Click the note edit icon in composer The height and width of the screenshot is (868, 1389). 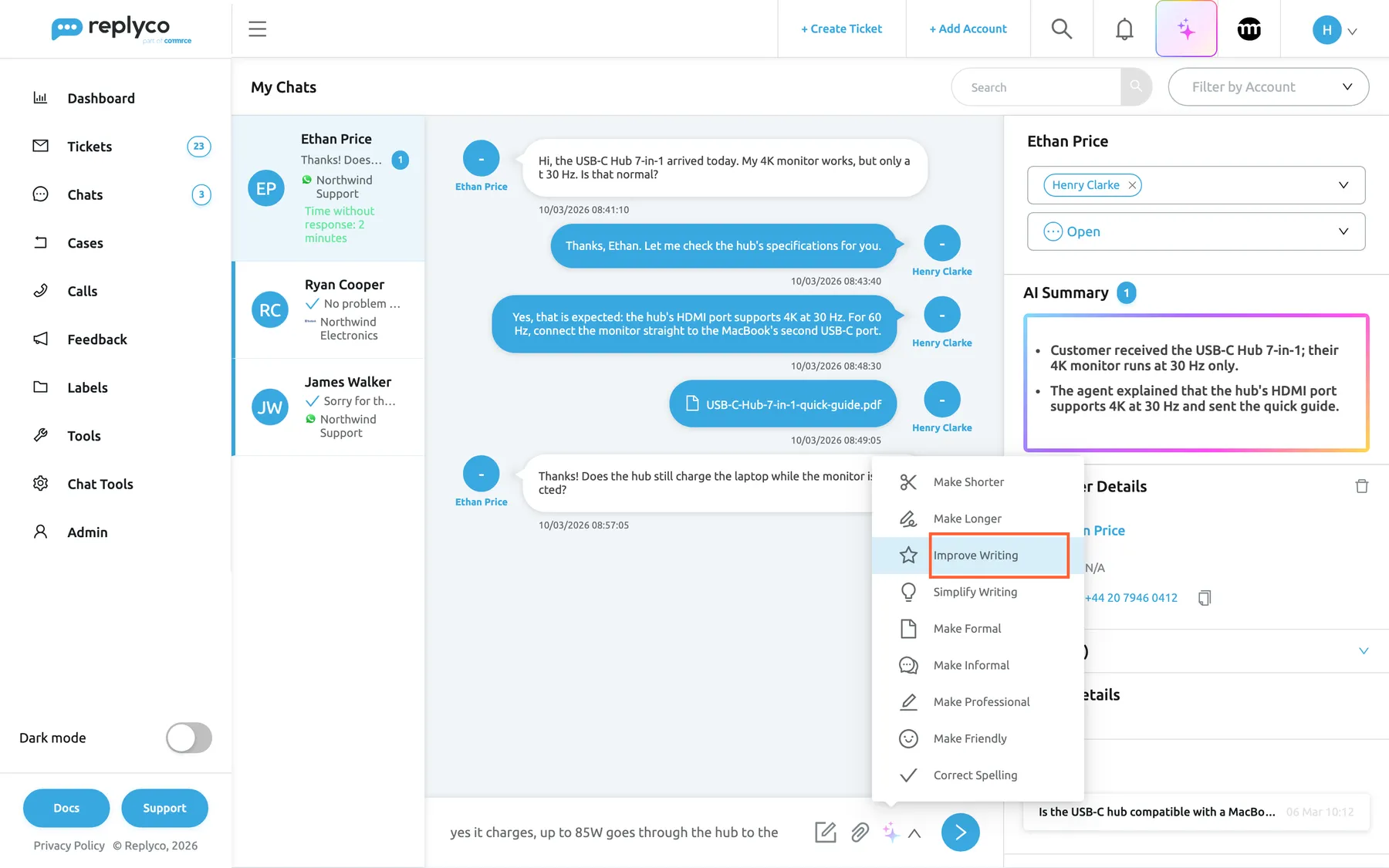(826, 832)
